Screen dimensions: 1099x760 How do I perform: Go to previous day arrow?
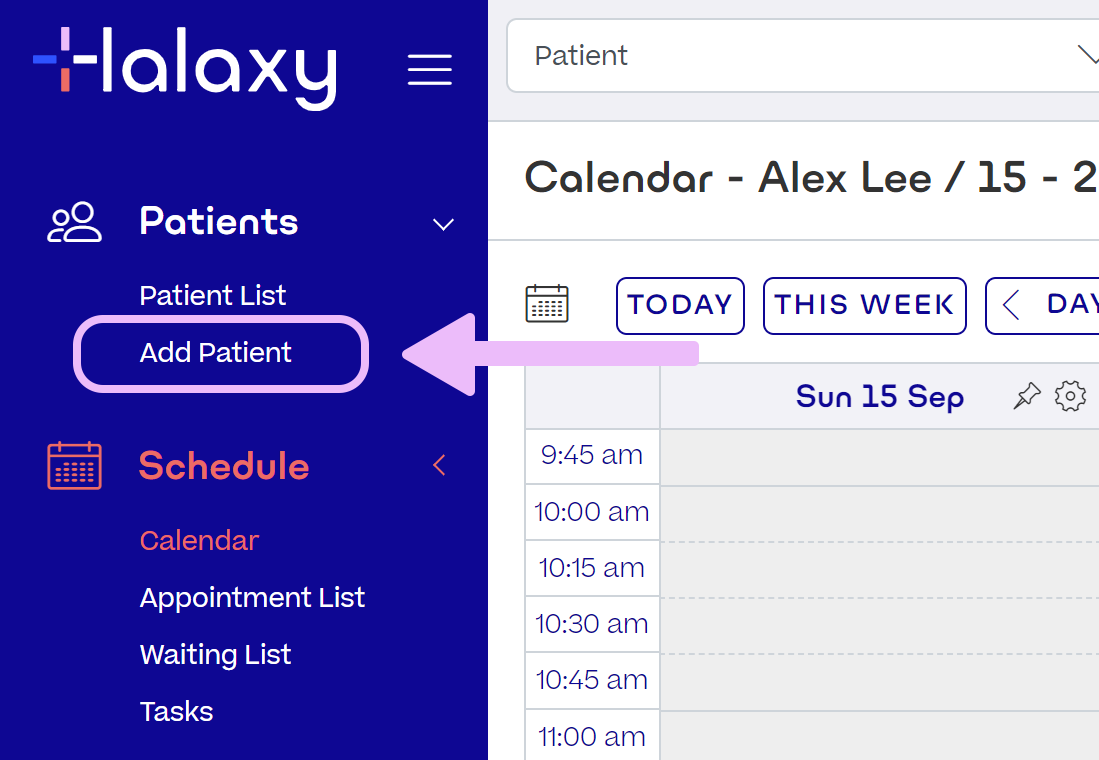point(1012,305)
